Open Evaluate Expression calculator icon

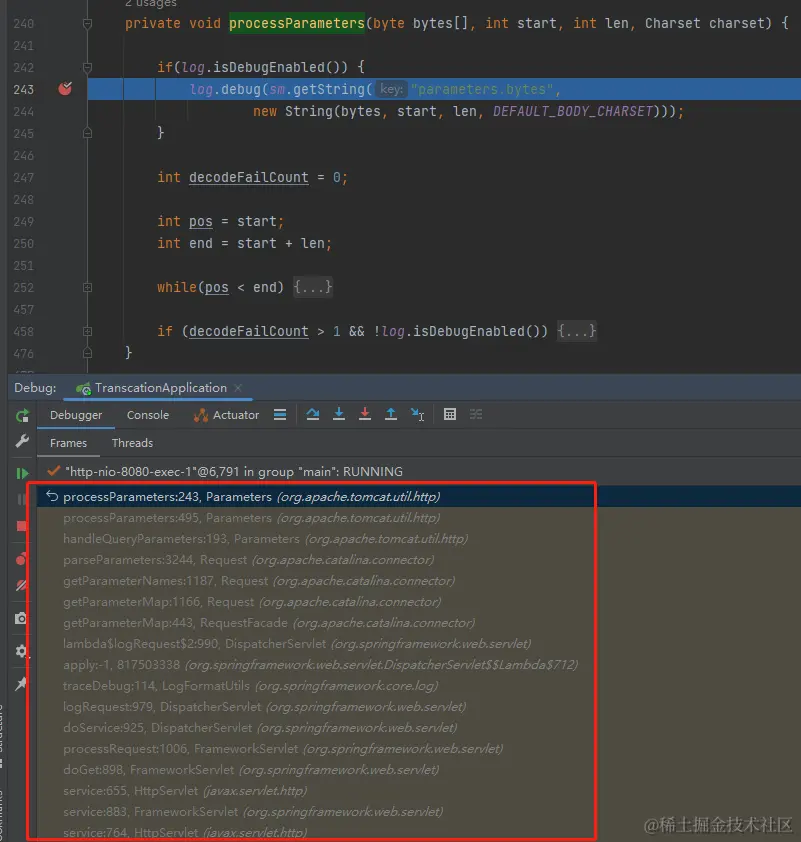(x=450, y=415)
